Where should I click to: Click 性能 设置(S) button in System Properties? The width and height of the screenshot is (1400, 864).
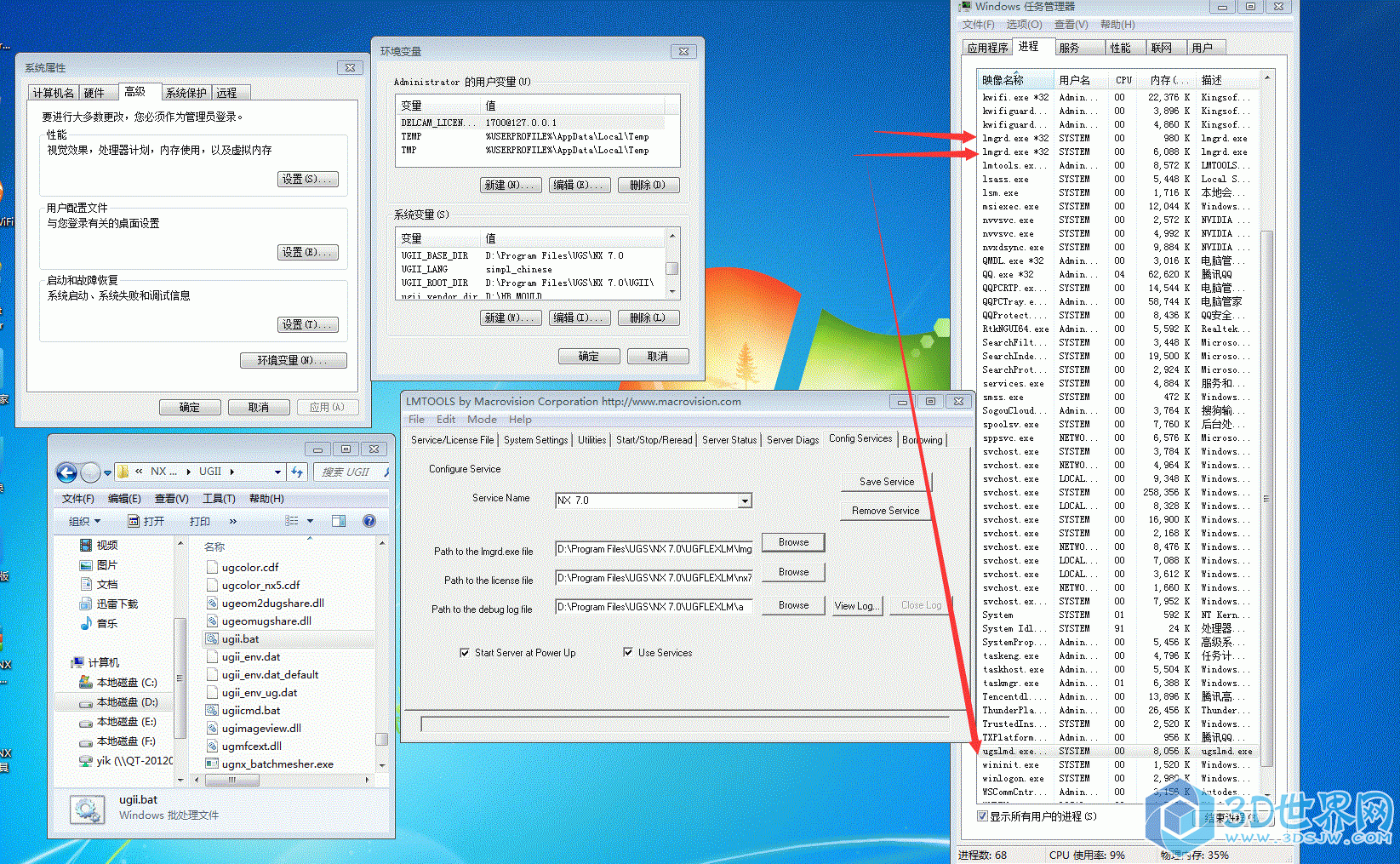coord(308,179)
